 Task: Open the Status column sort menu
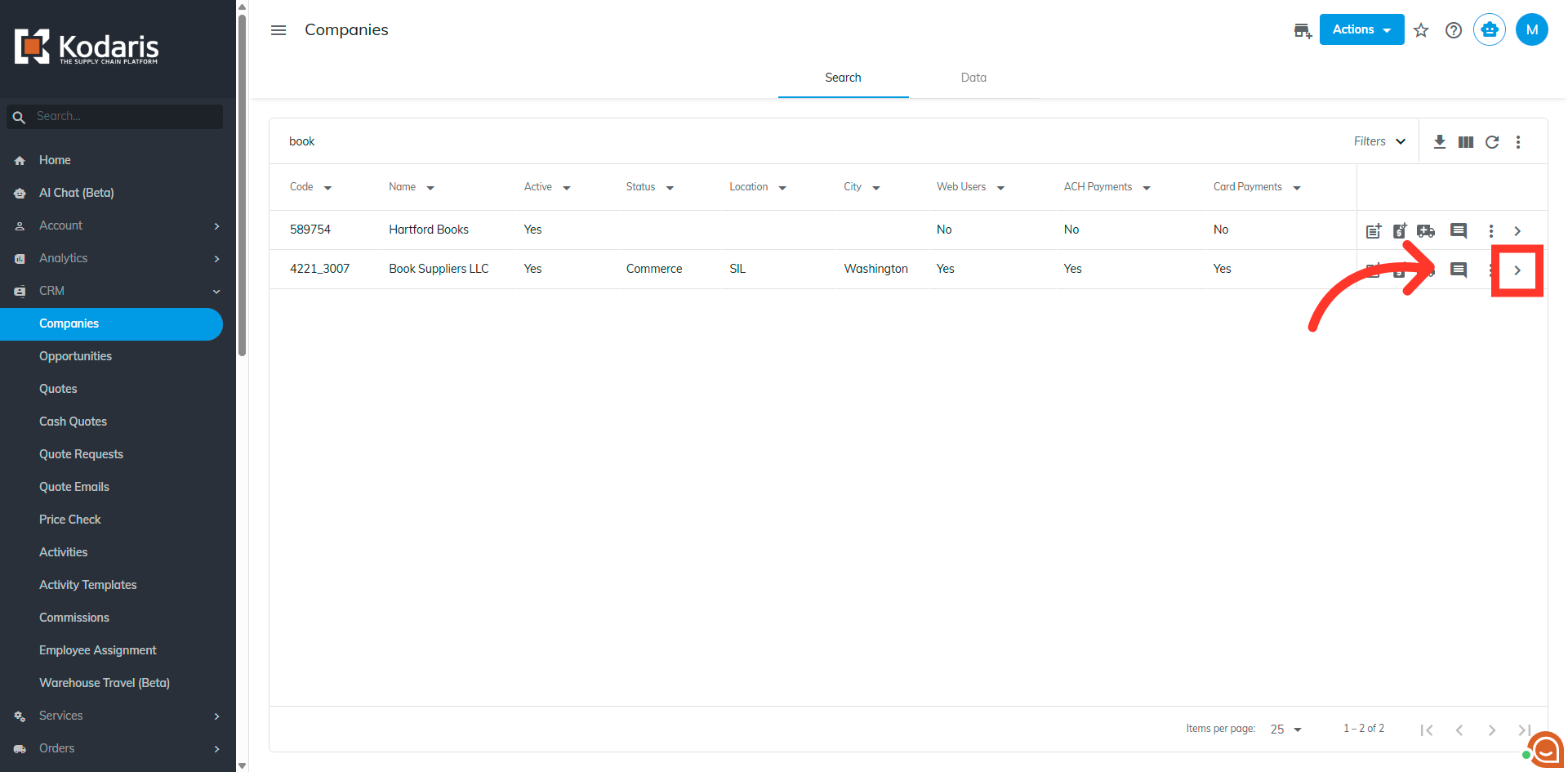point(670,188)
